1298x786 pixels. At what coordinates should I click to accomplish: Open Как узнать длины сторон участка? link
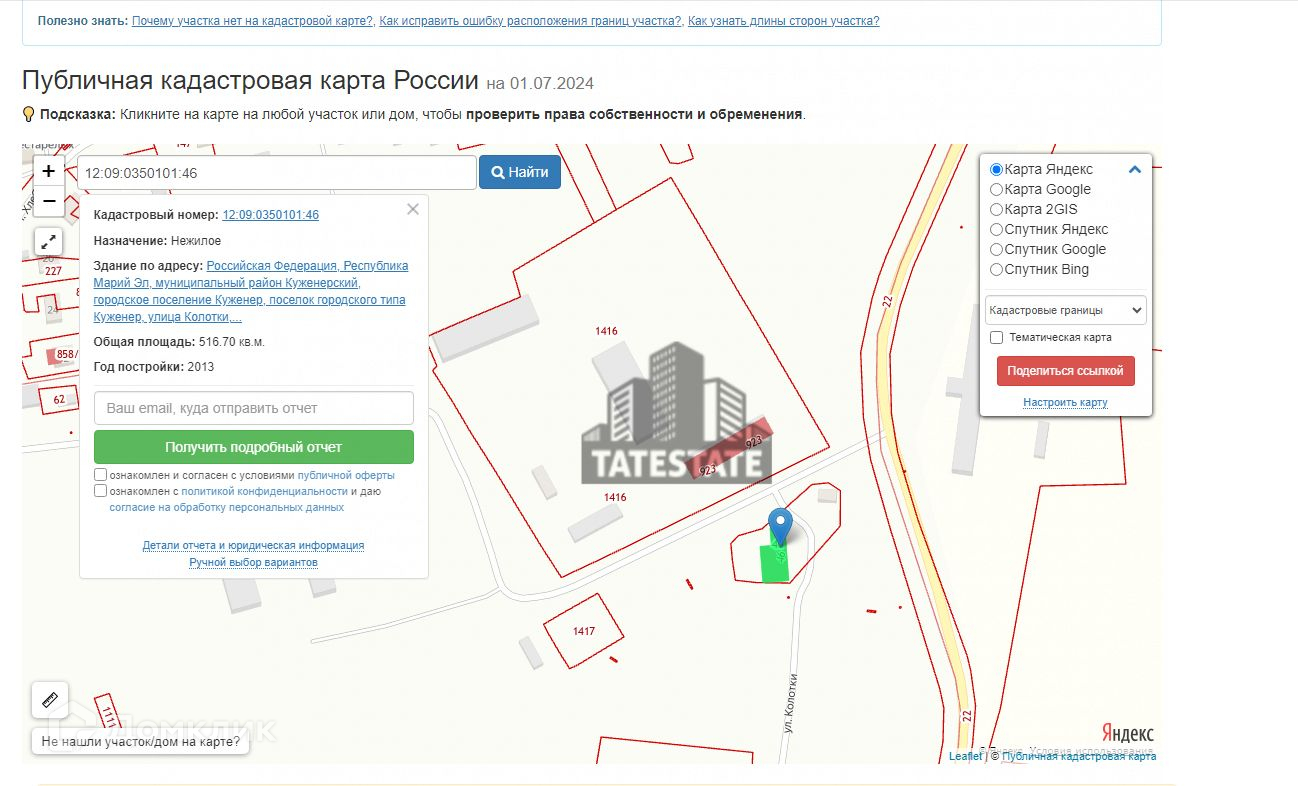(x=784, y=21)
